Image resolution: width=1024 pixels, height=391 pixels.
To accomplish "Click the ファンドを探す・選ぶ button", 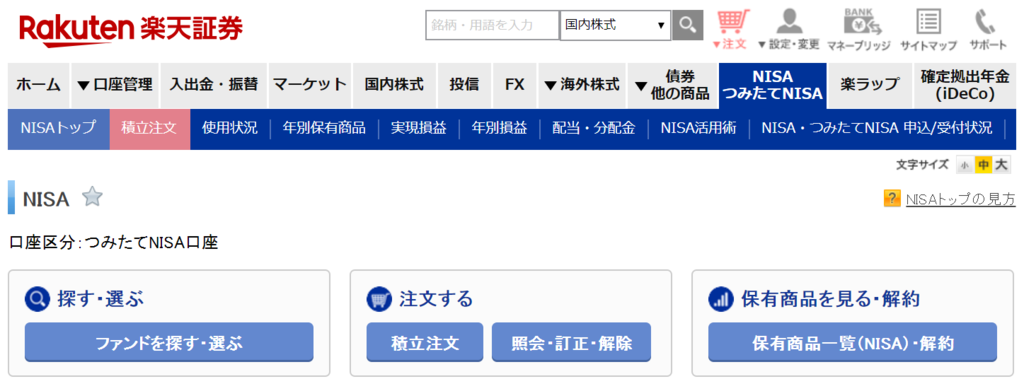I will point(169,343).
